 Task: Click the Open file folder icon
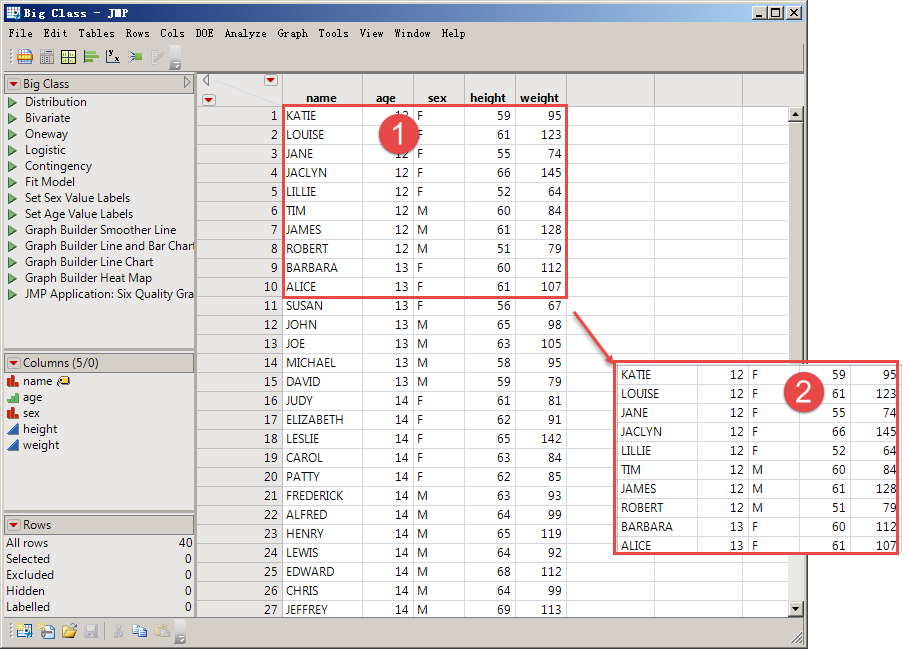(x=69, y=631)
